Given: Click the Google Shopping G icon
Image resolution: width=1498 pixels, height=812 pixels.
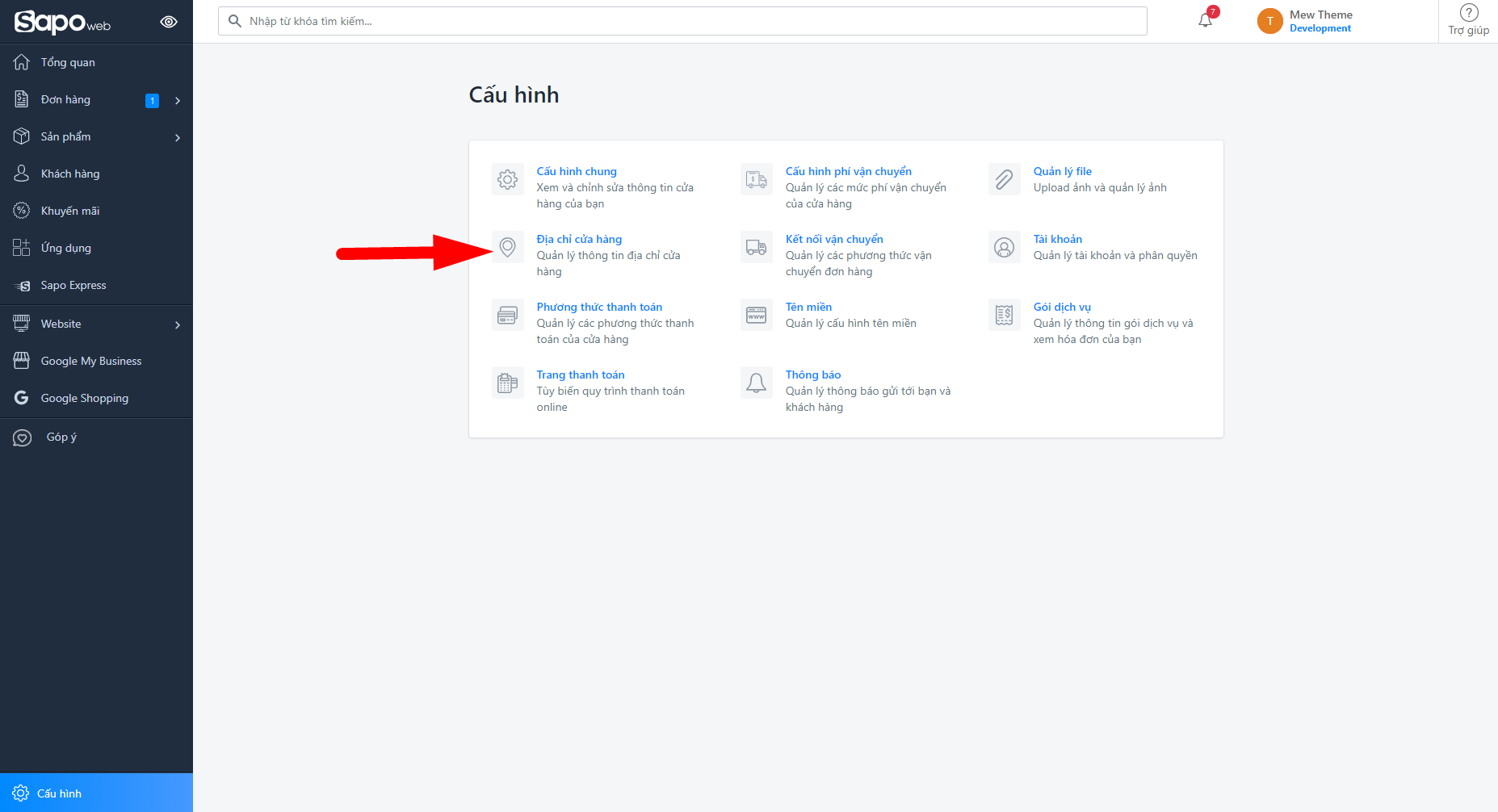Looking at the screenshot, I should pos(22,398).
